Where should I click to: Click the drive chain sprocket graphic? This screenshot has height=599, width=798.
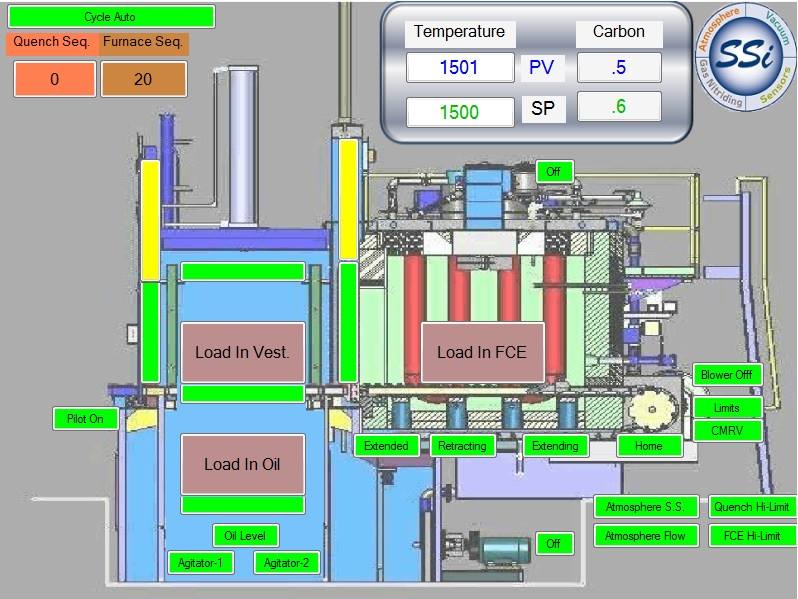(x=652, y=410)
